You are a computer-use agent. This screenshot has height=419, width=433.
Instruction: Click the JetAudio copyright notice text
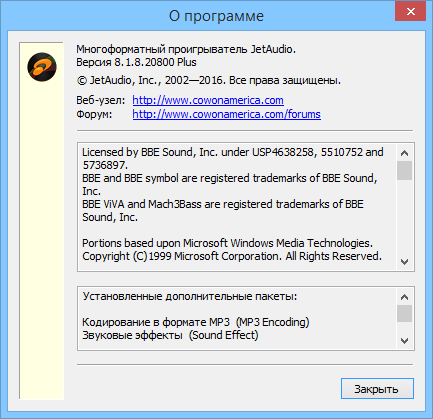[x=209, y=80]
